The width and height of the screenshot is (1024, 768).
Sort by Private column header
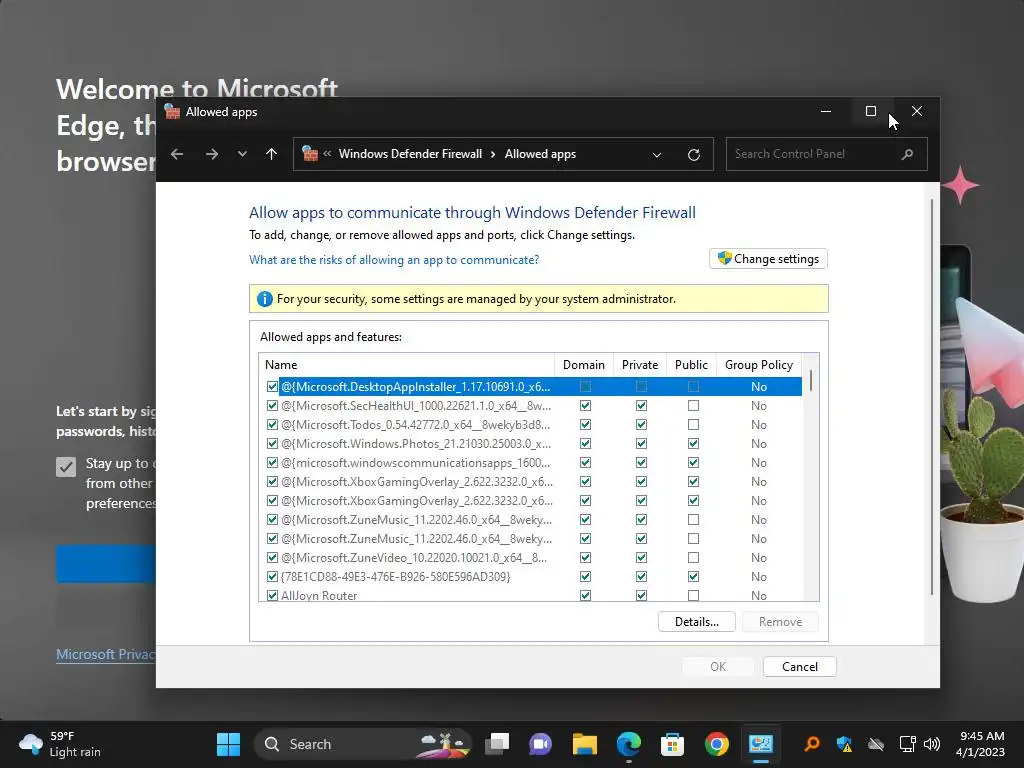coord(640,365)
